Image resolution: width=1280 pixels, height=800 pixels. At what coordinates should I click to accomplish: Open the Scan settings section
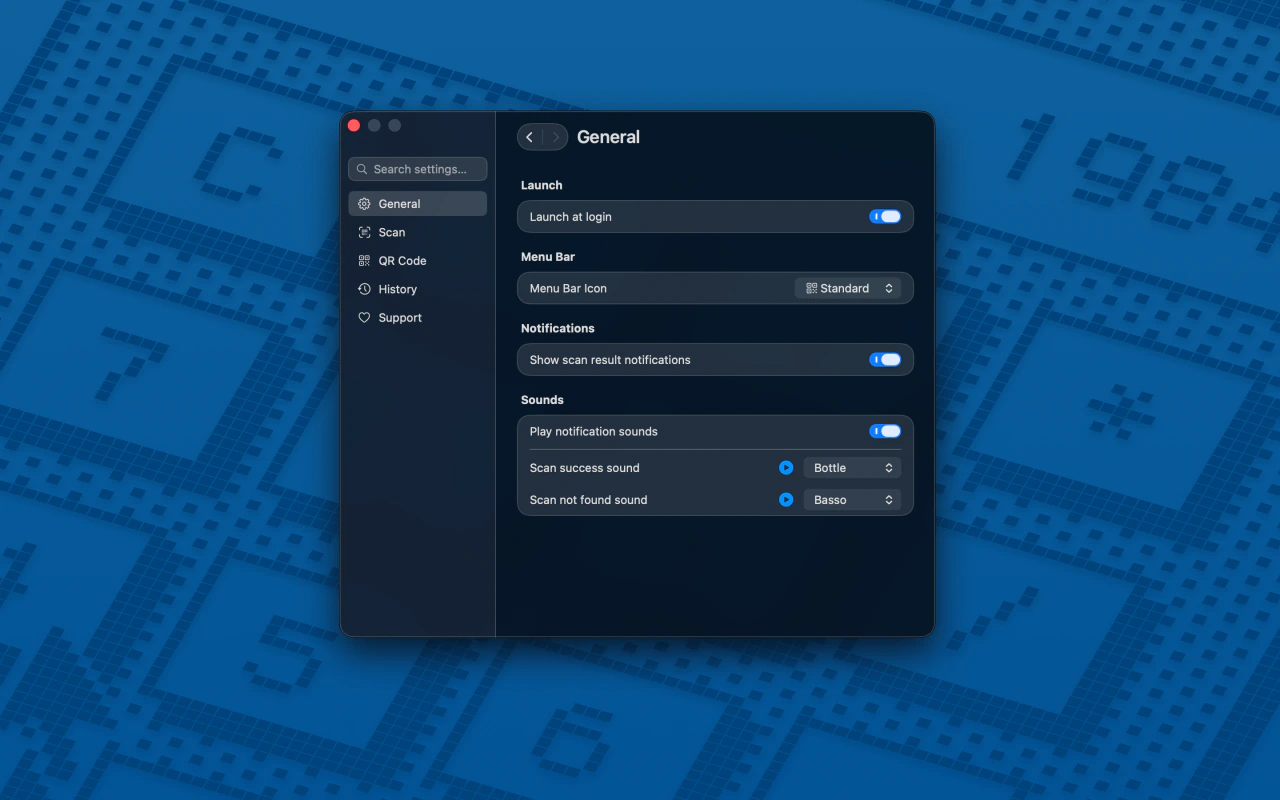417,232
